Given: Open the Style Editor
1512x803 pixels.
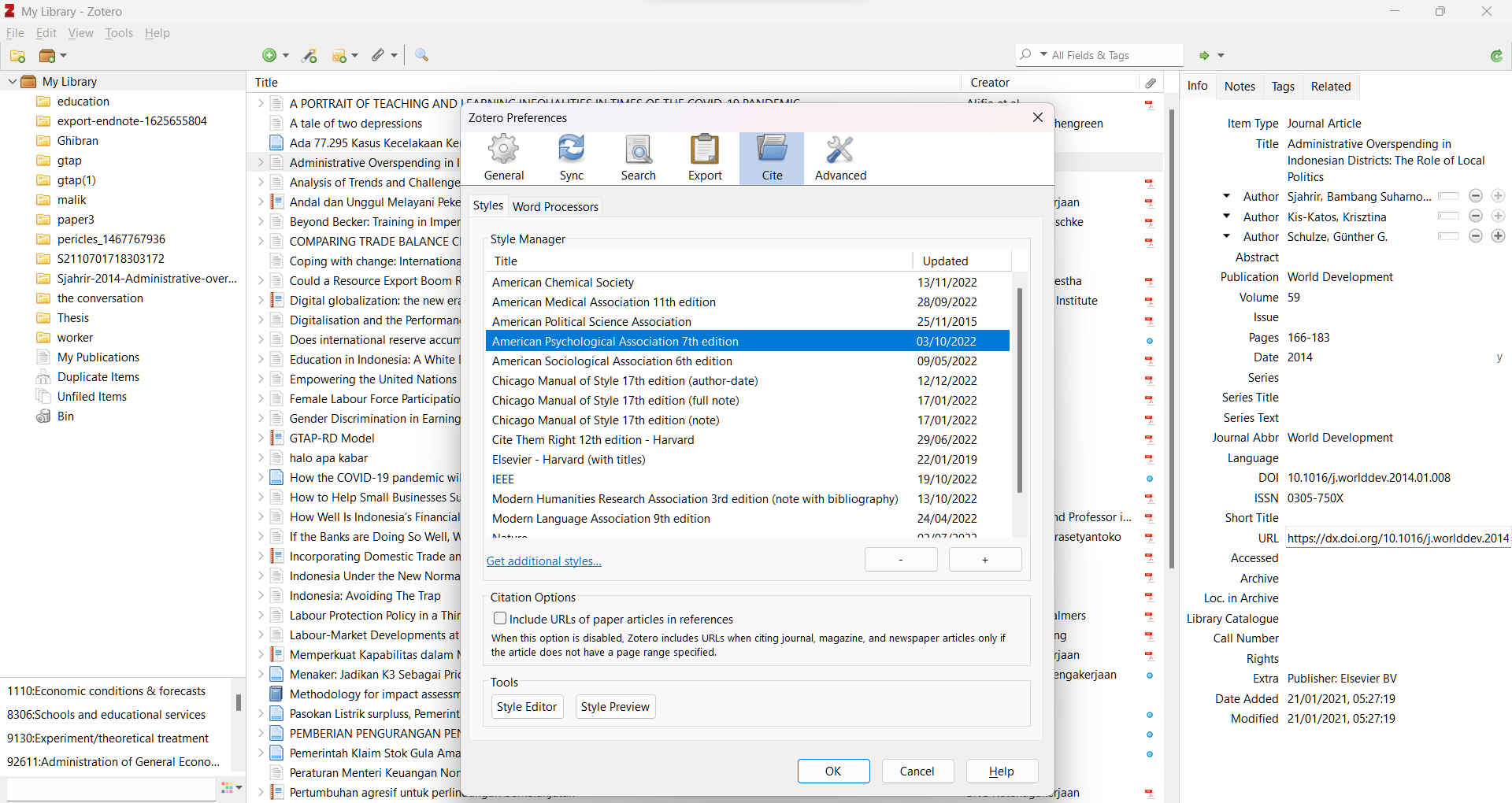Looking at the screenshot, I should (526, 707).
